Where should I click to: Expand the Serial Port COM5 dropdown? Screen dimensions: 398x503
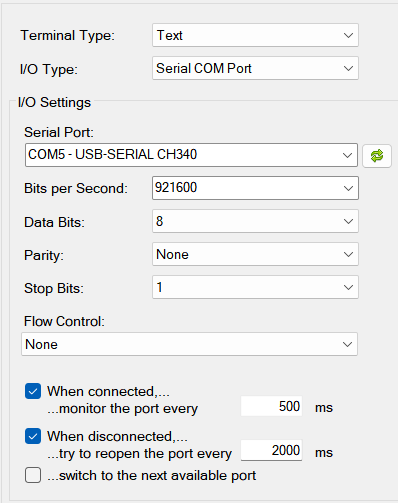click(x=191, y=155)
